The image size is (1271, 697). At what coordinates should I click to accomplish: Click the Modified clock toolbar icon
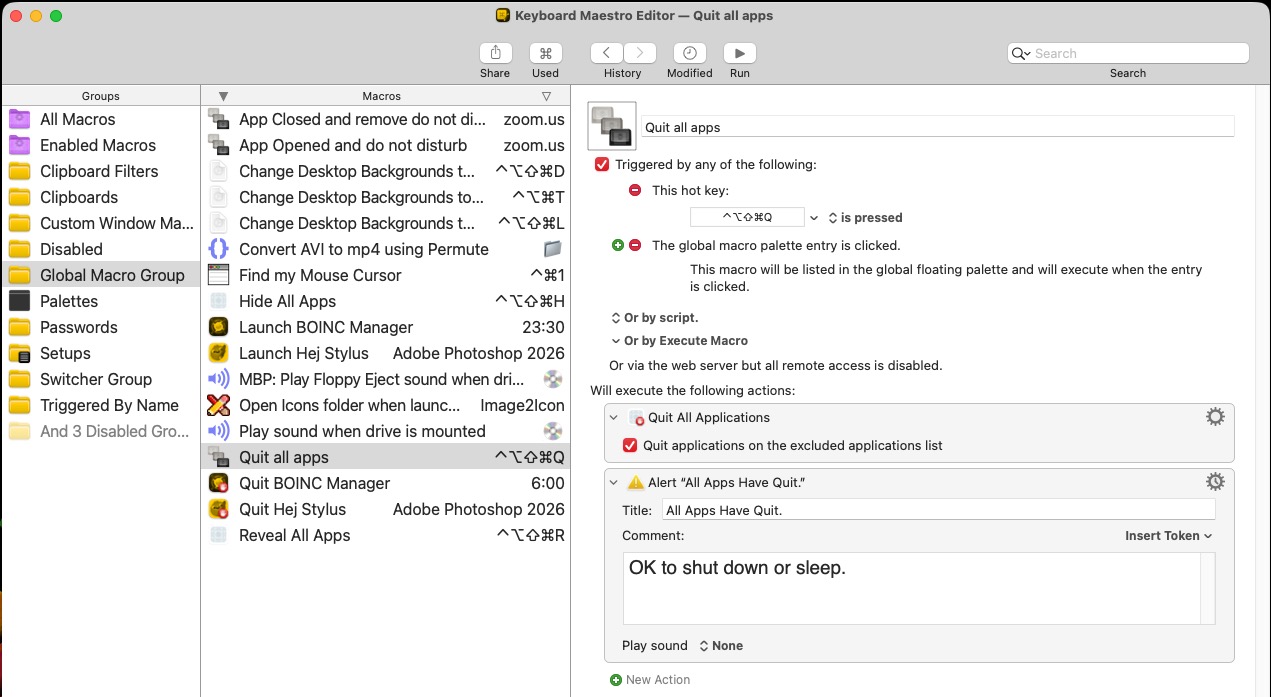pyautogui.click(x=689, y=53)
